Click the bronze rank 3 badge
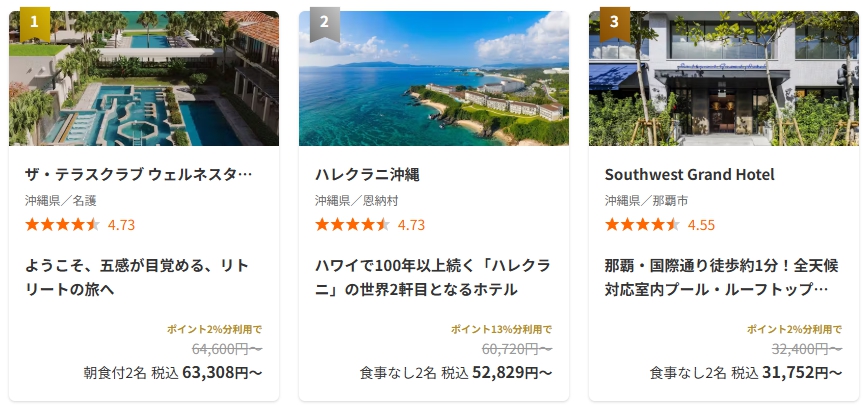Screen dimensions: 863x405 [613, 21]
